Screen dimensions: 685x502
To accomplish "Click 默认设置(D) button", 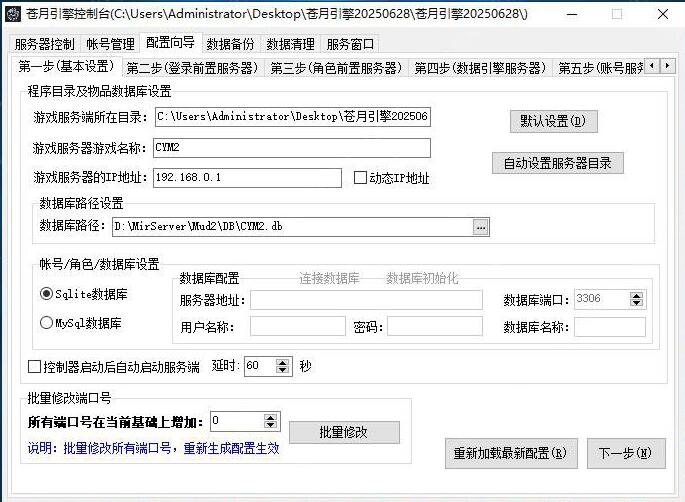I will coord(554,121).
